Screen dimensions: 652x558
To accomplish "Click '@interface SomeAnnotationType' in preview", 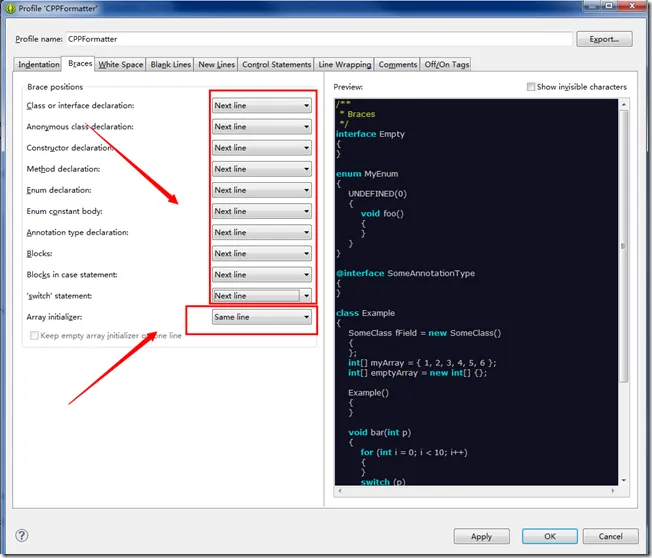I will (x=405, y=273).
